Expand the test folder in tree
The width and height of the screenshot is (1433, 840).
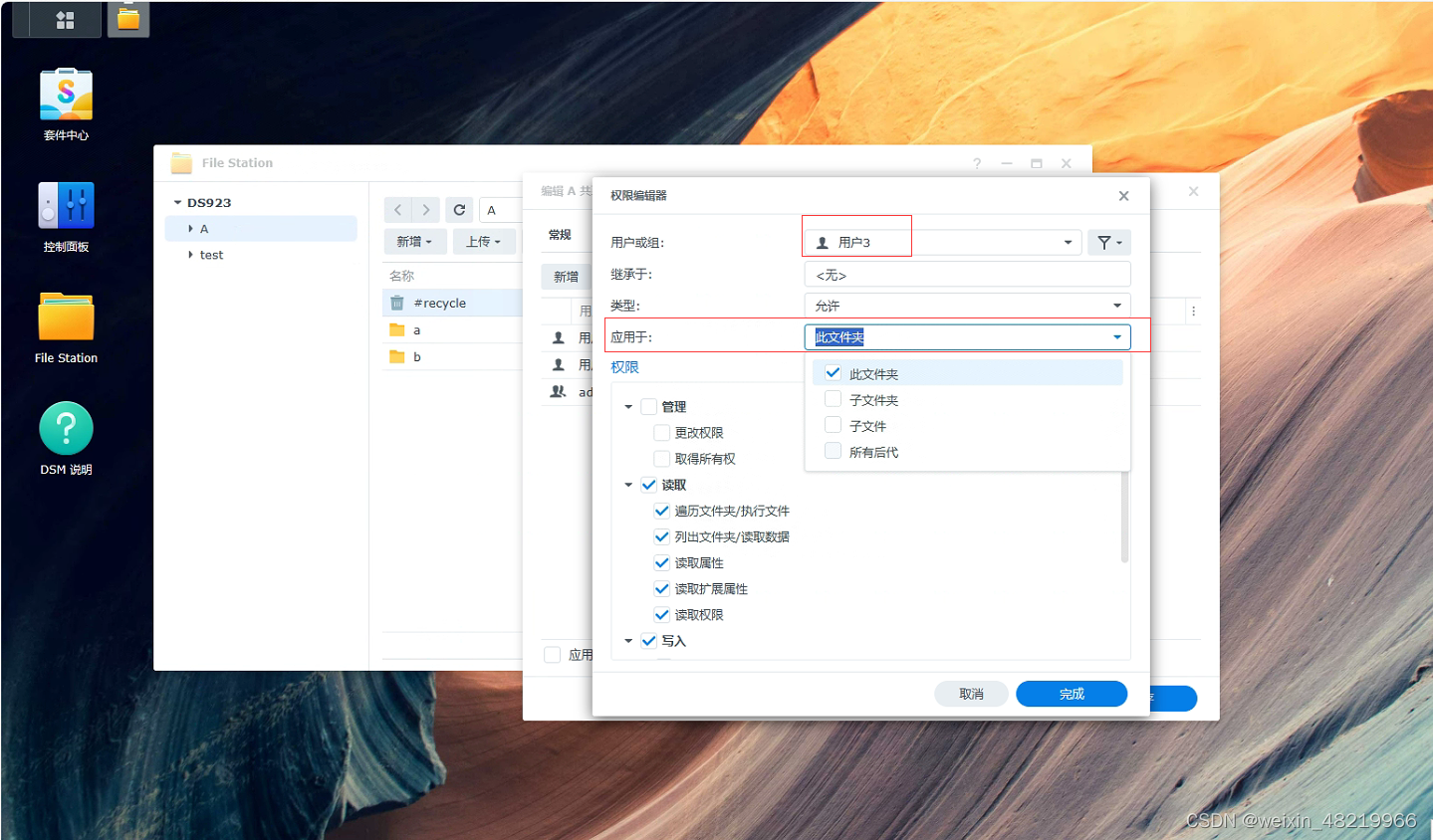[190, 255]
